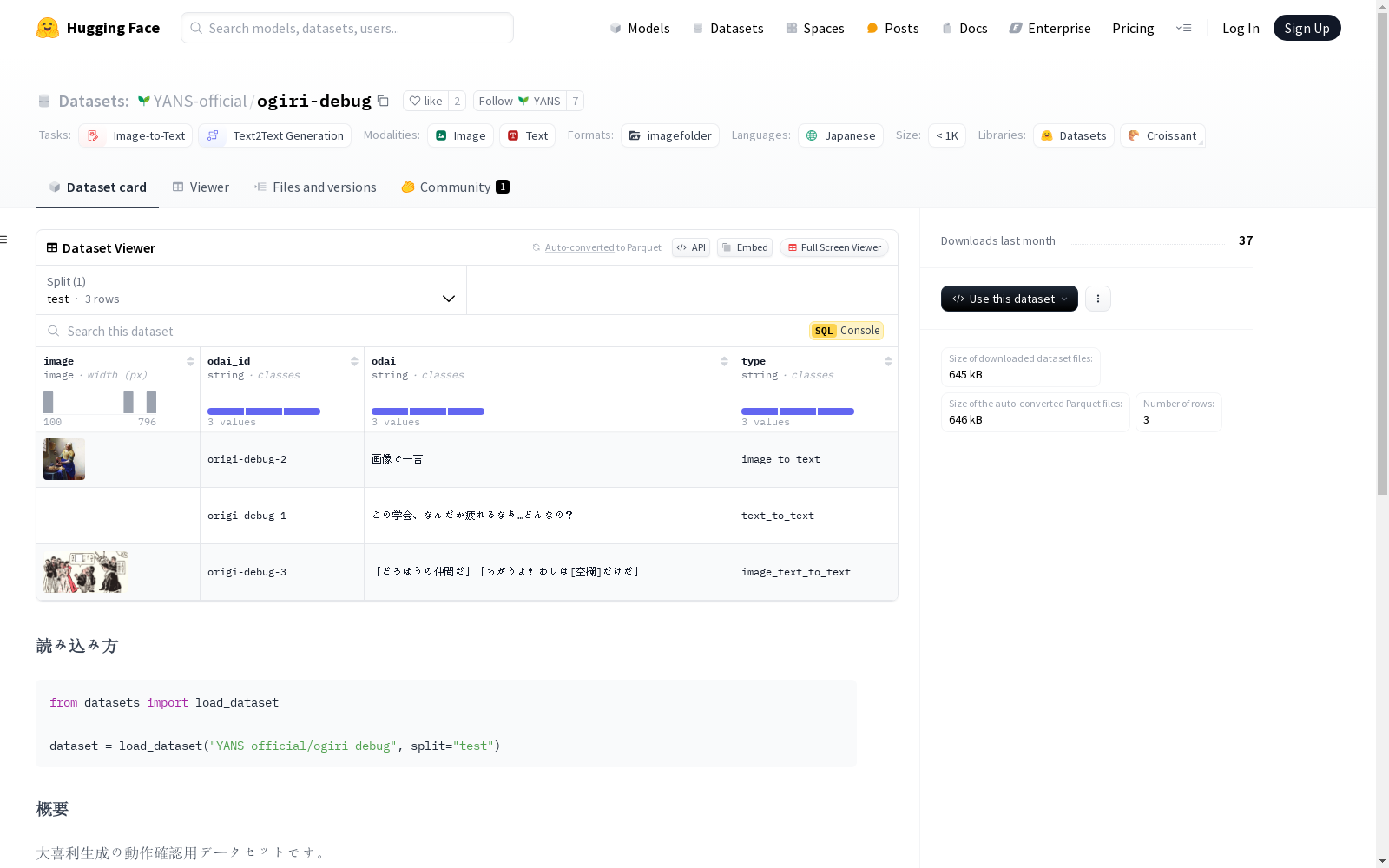Viewport: 1389px width, 868px height.
Task: Sort the odai column
Action: point(724,361)
